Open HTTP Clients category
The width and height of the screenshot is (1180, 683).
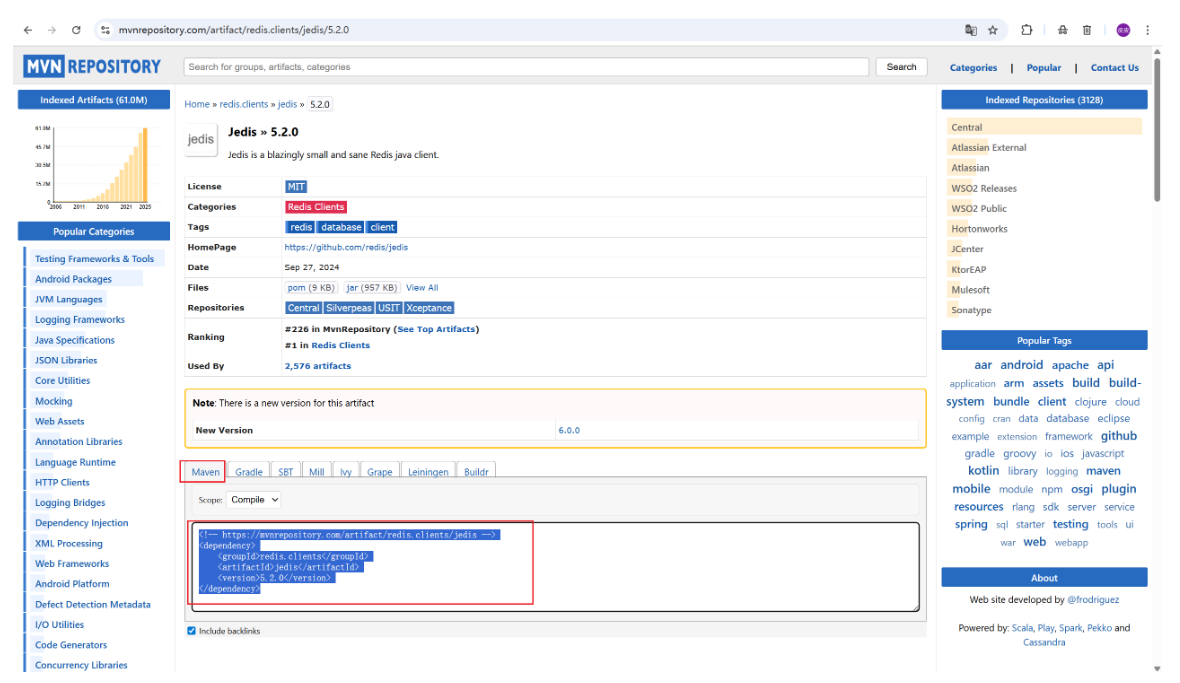tap(62, 482)
